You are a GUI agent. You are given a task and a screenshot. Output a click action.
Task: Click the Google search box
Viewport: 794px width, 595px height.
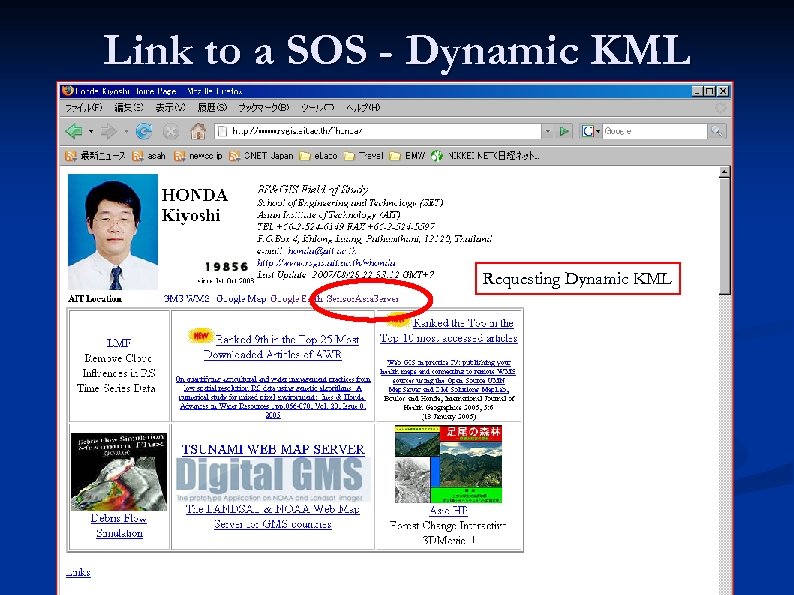click(654, 131)
